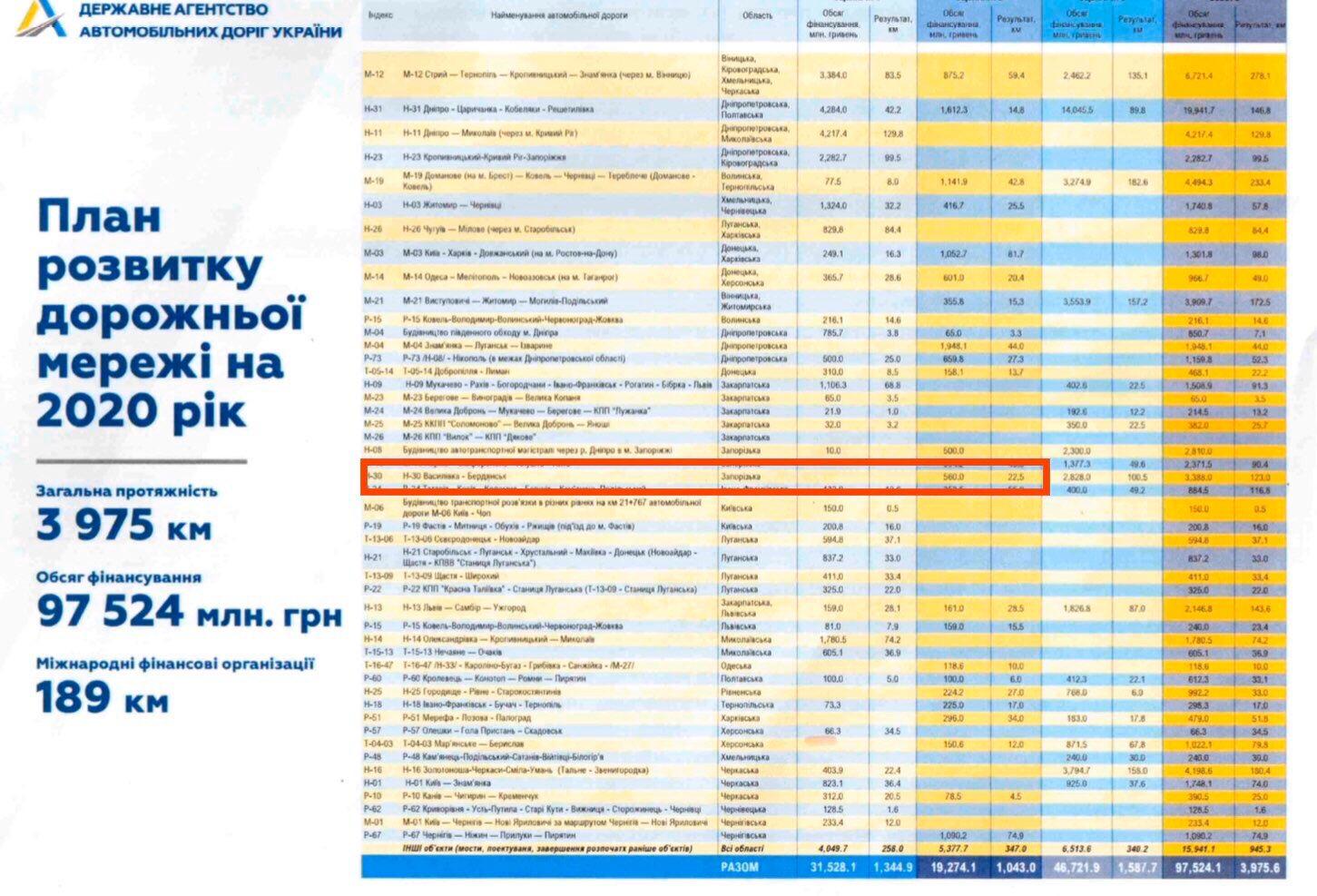Image resolution: width=1317 pixels, height=896 pixels.
Task: Click the 'Загальна протяжність' label
Action: click(x=126, y=491)
